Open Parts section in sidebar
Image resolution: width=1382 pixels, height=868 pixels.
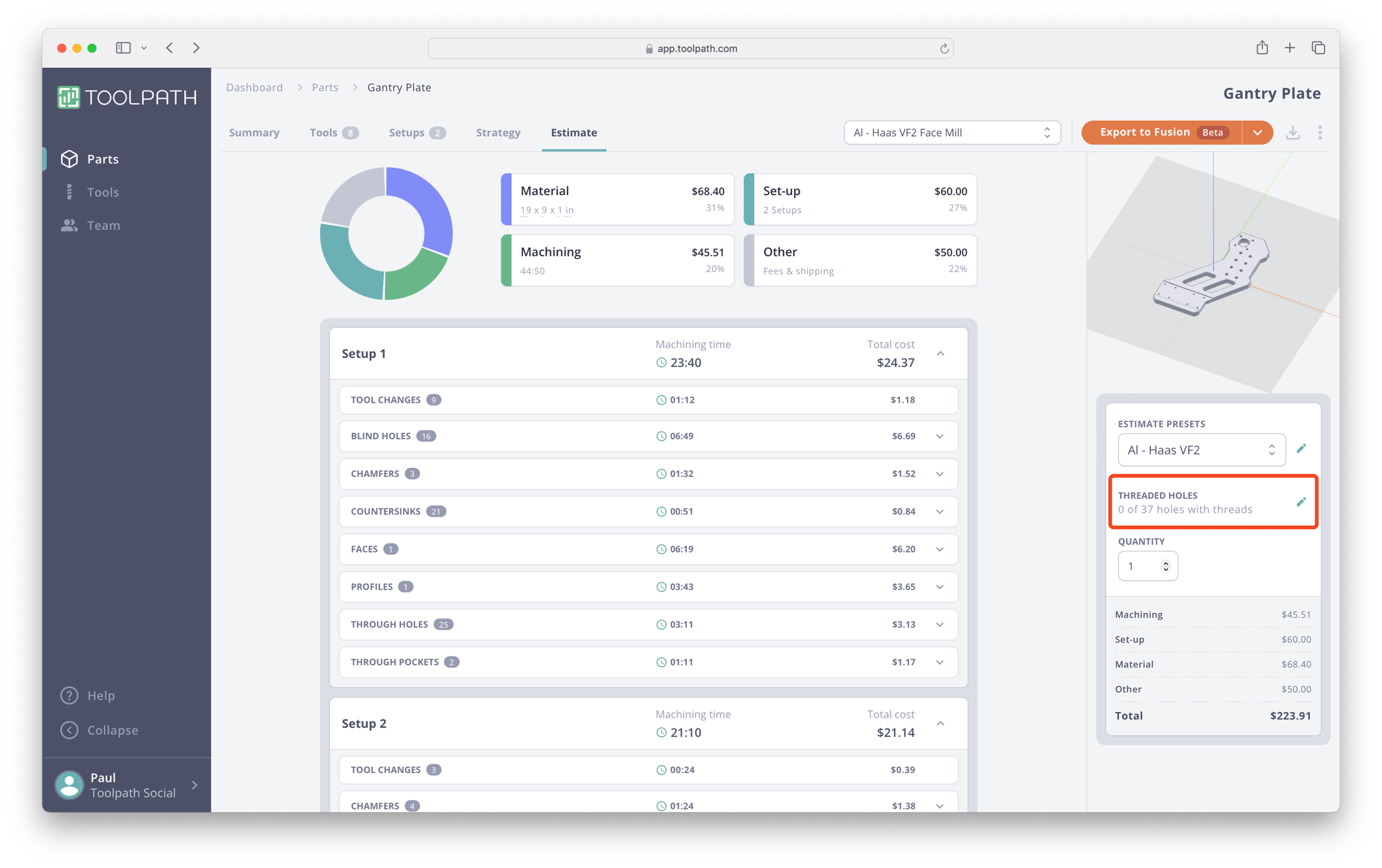pyautogui.click(x=102, y=159)
